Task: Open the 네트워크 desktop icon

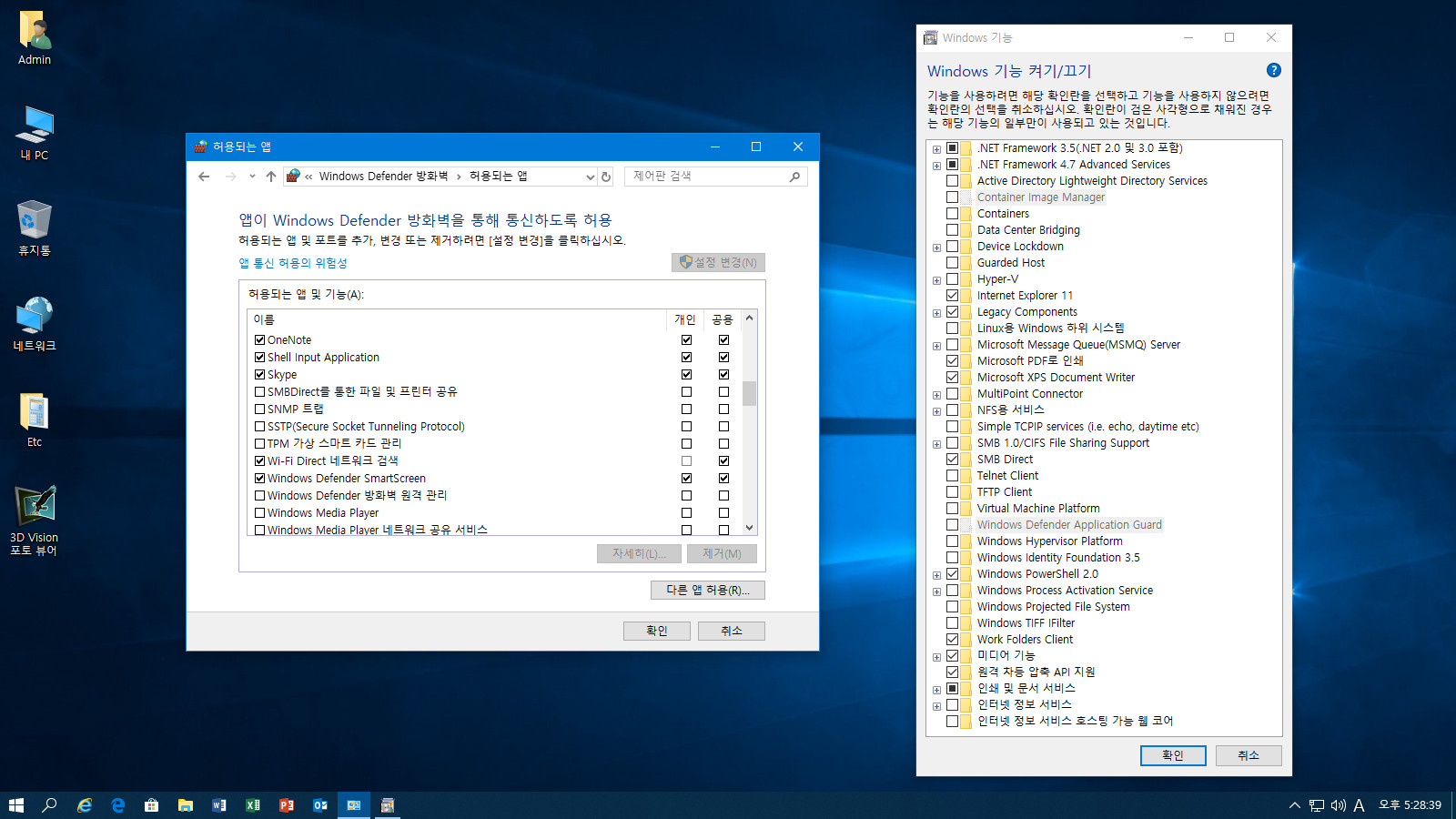Action: (x=35, y=324)
